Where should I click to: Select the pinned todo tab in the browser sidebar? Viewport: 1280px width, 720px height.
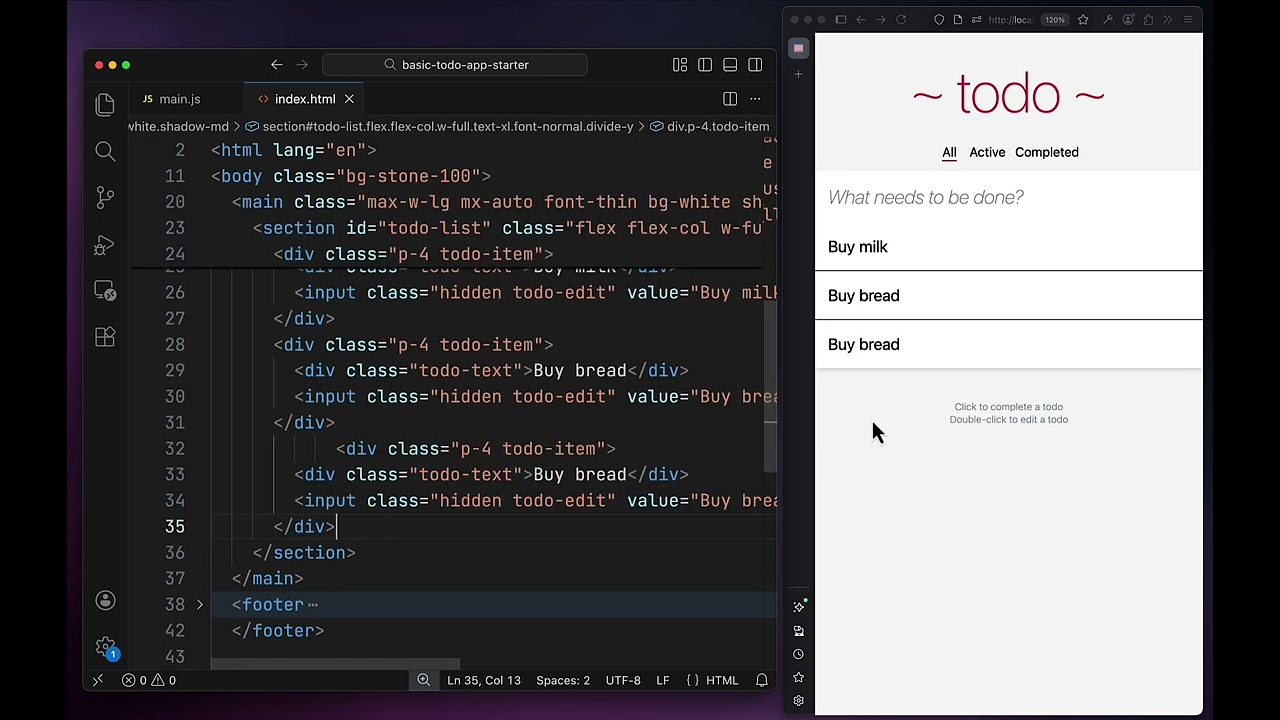click(798, 48)
